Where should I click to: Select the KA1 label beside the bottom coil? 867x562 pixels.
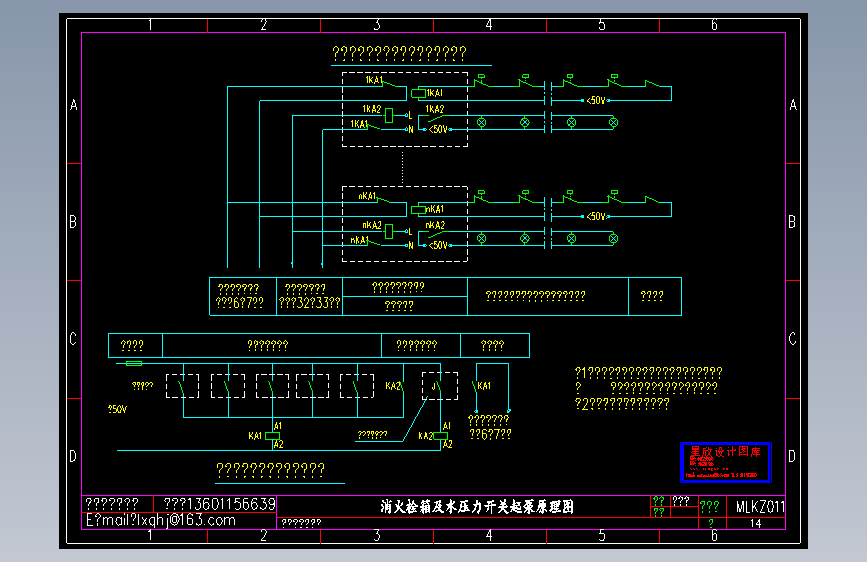[255, 436]
